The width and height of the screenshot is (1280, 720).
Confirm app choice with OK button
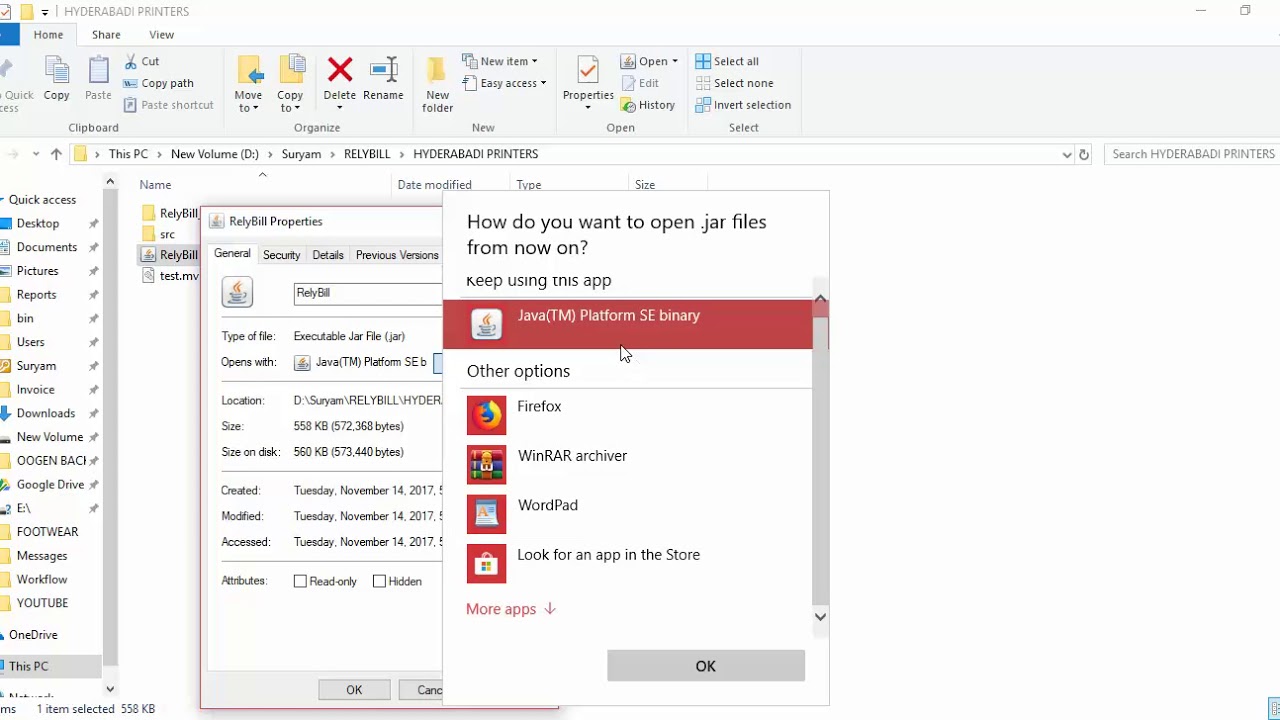point(706,666)
